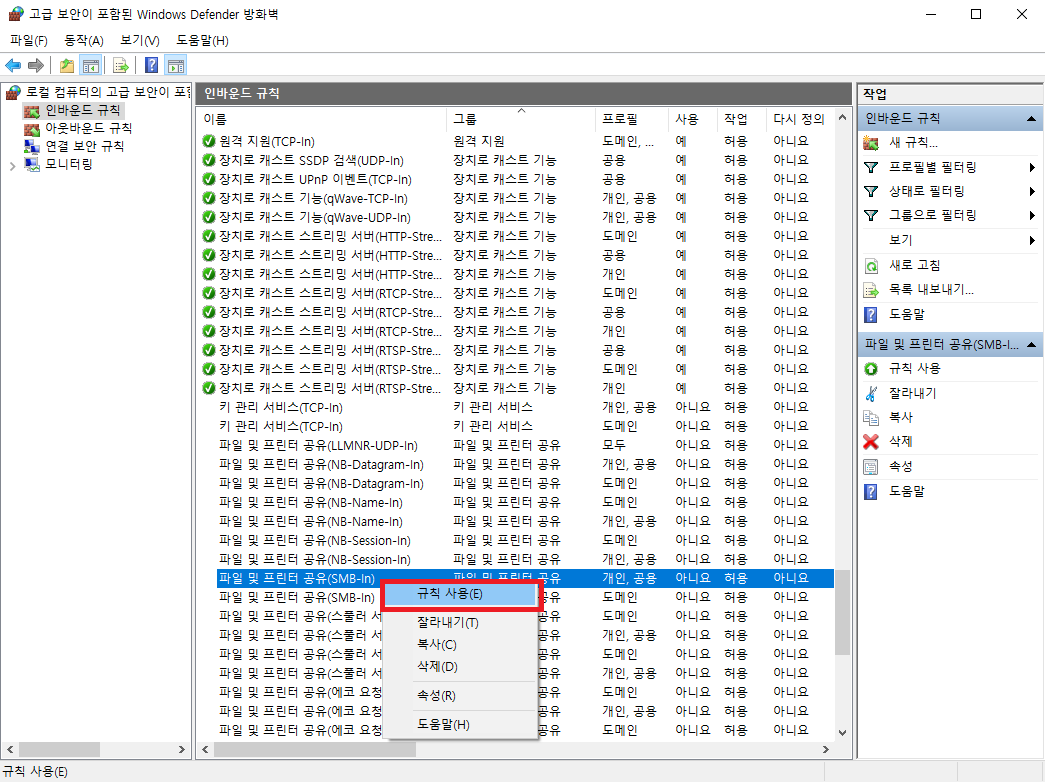Screen dimensions: 1045x782
Task: Open the 상태로 필터링 submenu arrow
Action: coord(1032,191)
